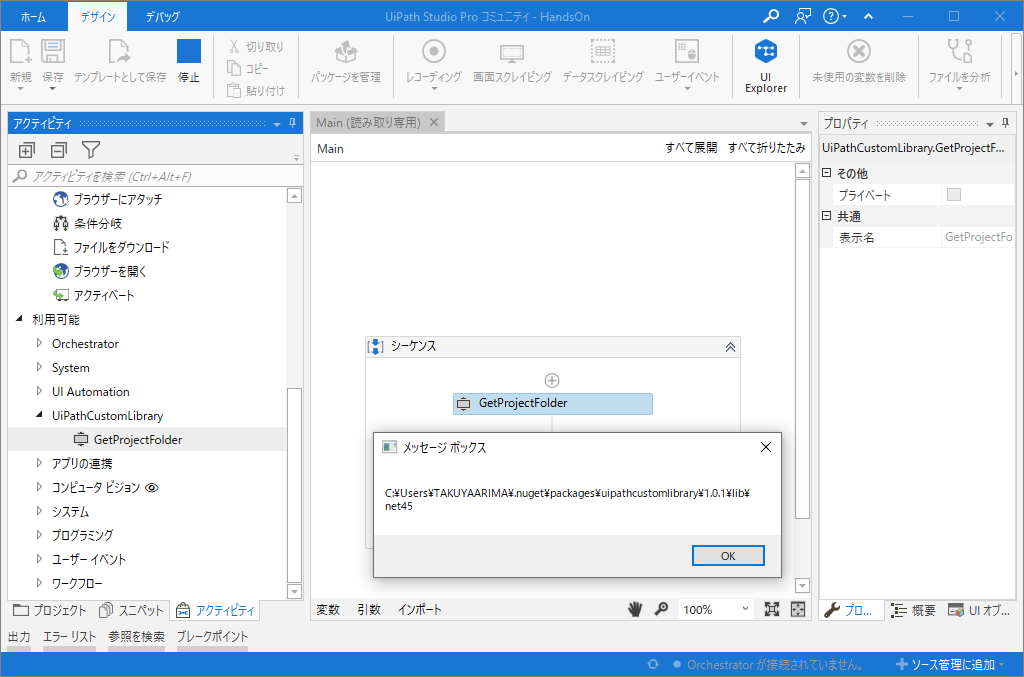The height and width of the screenshot is (677, 1024).
Task: Switch to the デバッグ tab
Action: [163, 17]
